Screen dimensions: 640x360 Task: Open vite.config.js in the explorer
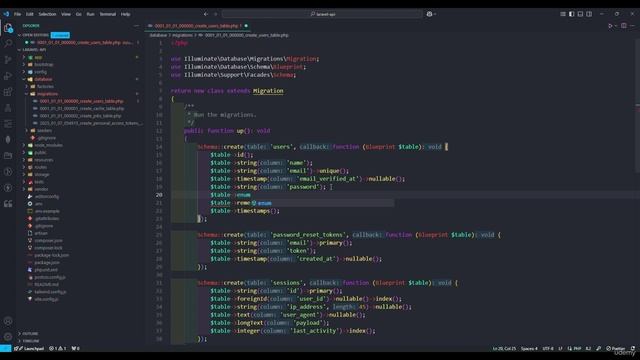(46, 299)
